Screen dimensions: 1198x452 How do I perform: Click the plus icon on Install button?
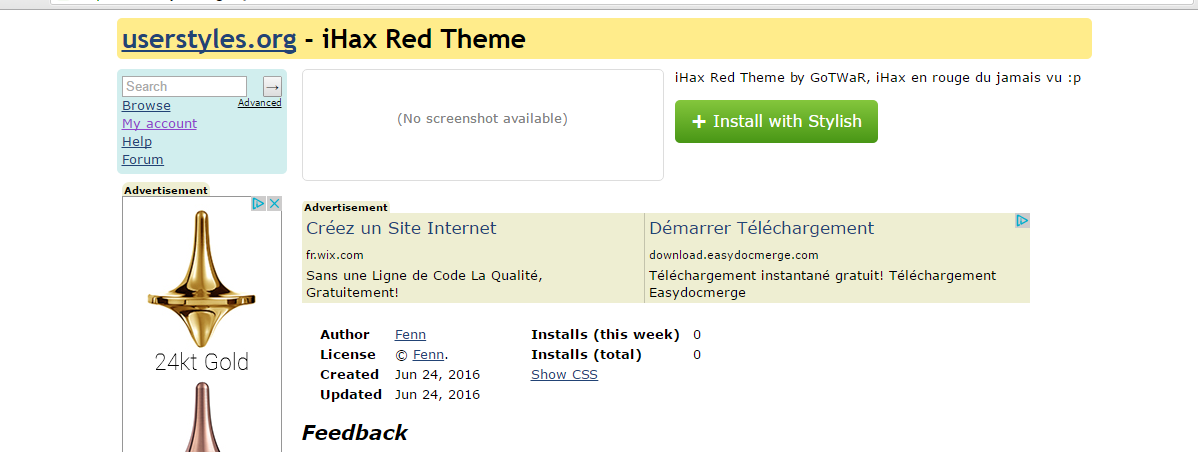pos(698,121)
